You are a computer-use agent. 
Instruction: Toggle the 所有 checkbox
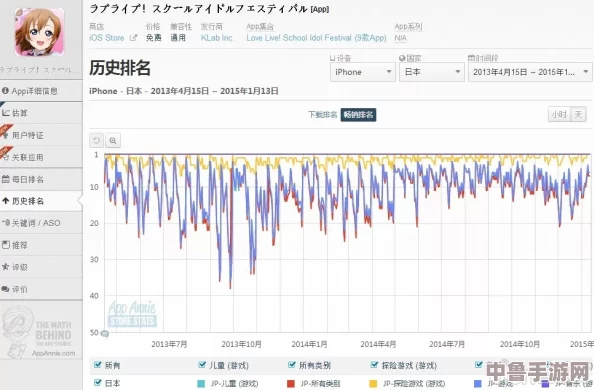click(98, 365)
